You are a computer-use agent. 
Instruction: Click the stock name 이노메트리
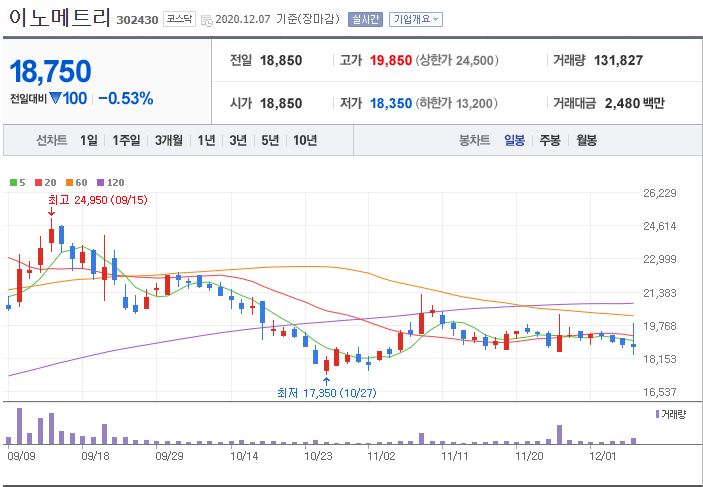click(x=59, y=18)
